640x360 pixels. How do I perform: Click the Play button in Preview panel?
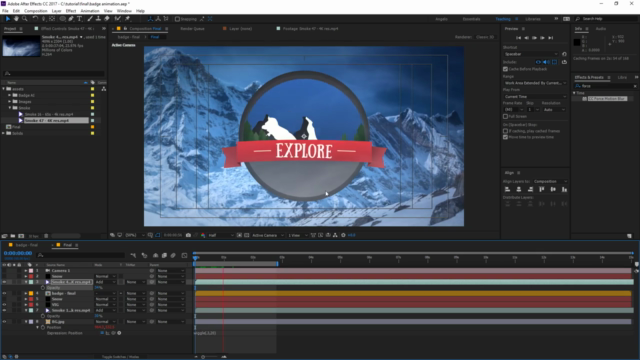click(x=534, y=38)
